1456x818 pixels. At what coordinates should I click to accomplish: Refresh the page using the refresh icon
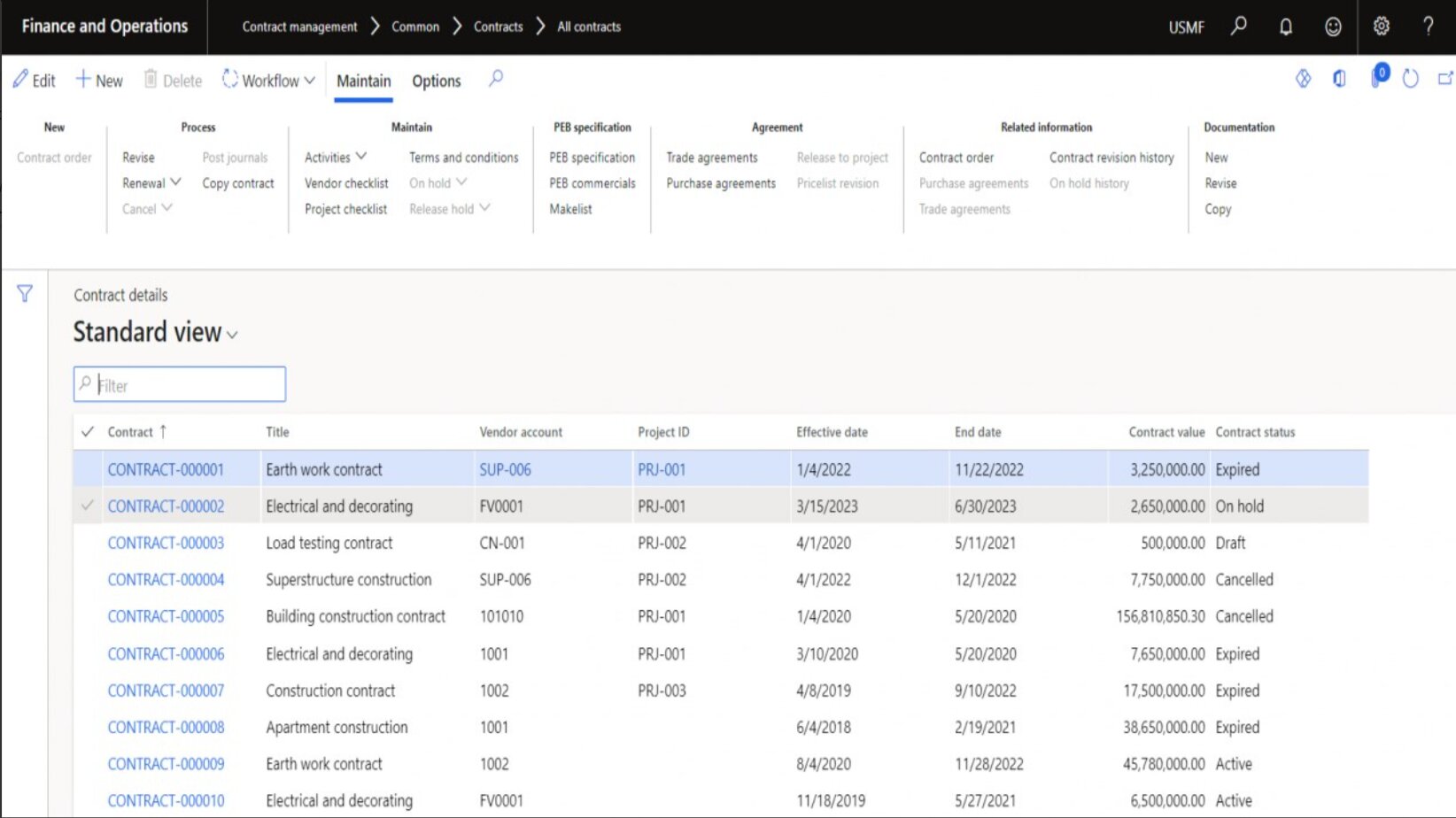click(x=1410, y=80)
